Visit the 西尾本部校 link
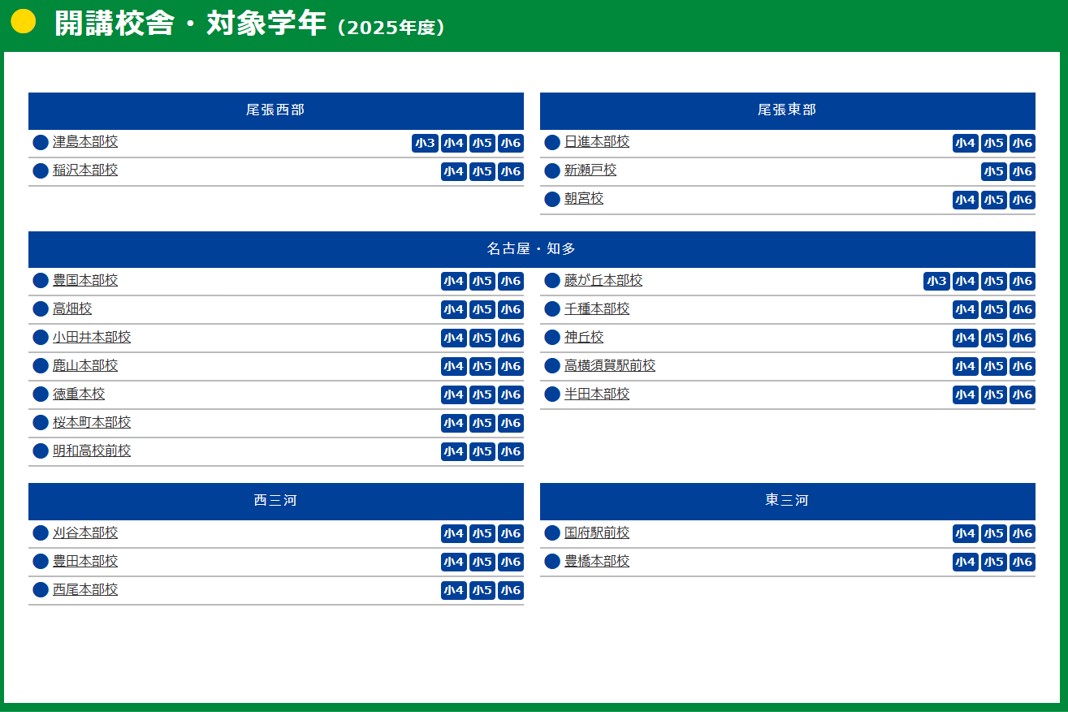The image size is (1068, 712). tap(85, 590)
